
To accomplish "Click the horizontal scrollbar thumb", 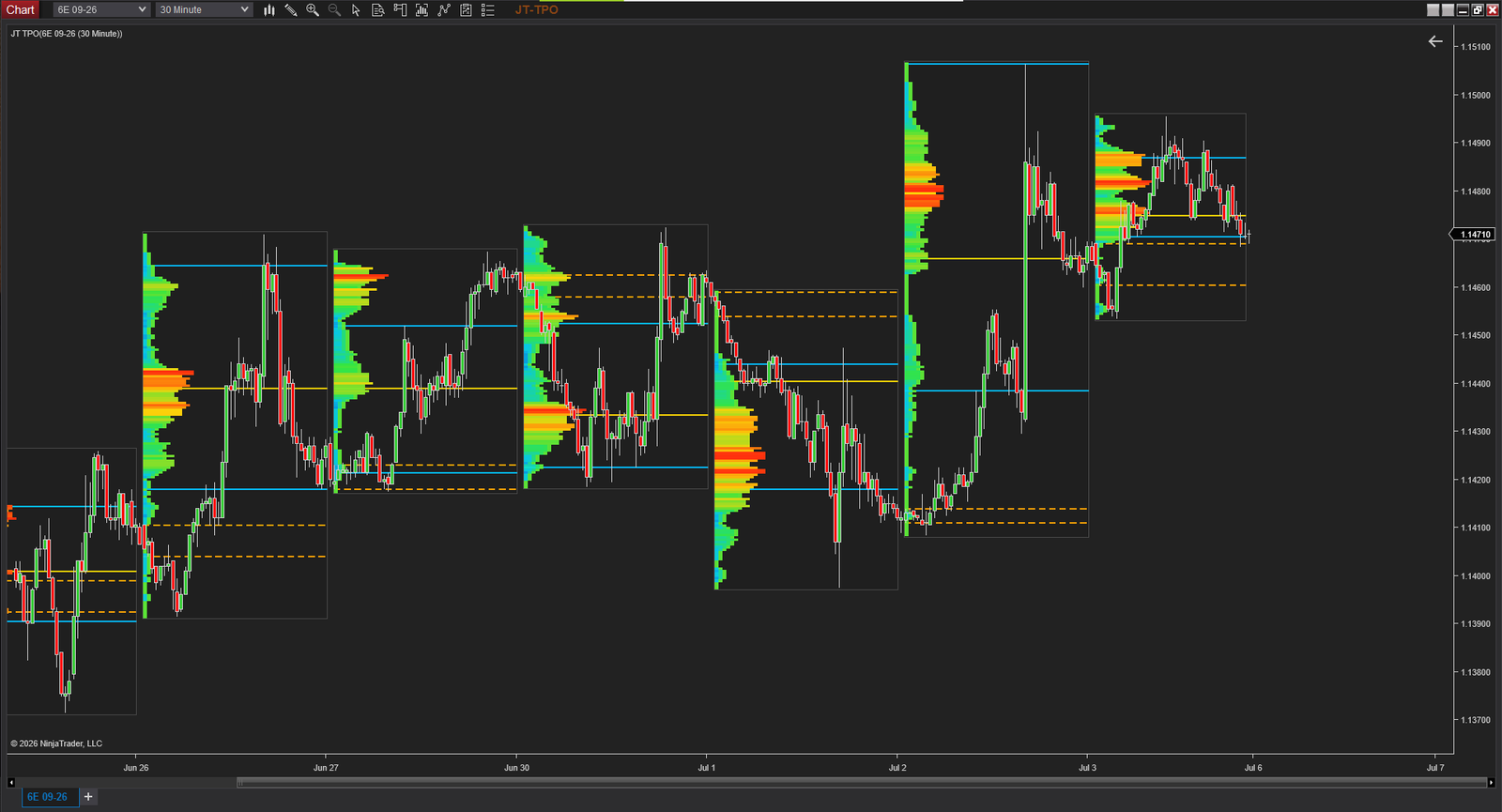I will (x=862, y=782).
